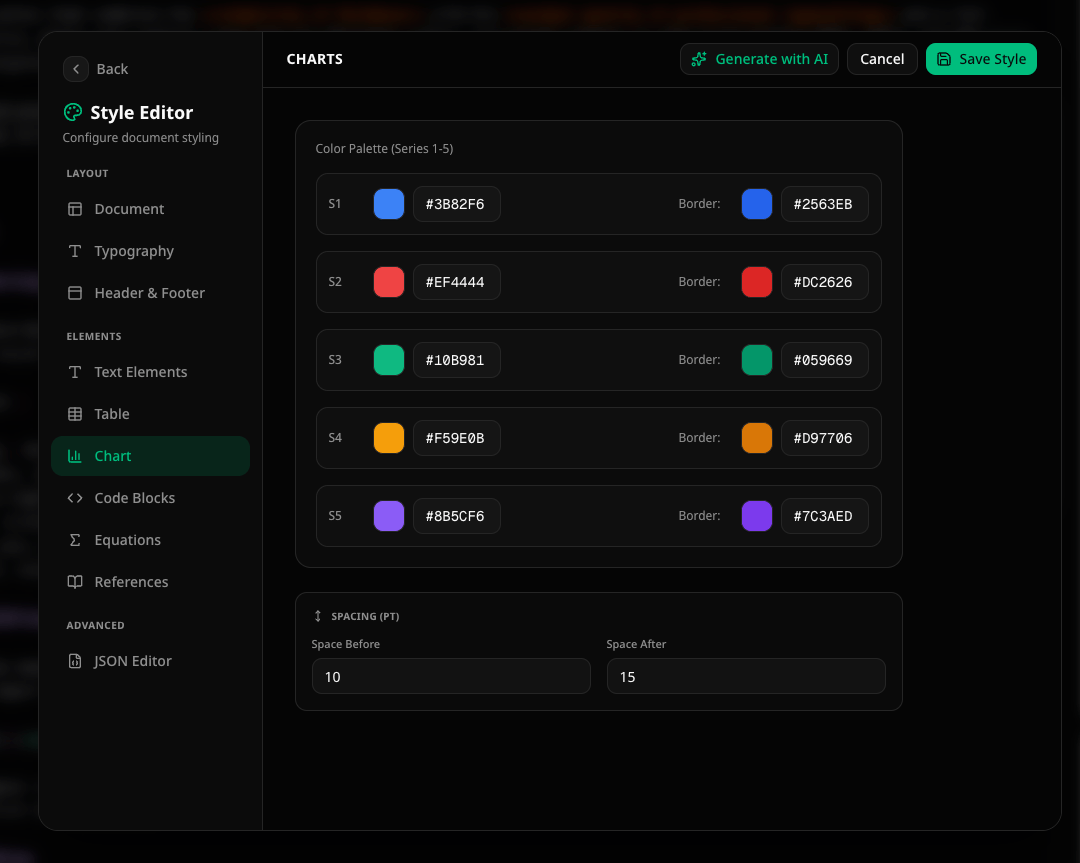
Task: Edit the #EF4444 hex field
Action: pos(457,282)
